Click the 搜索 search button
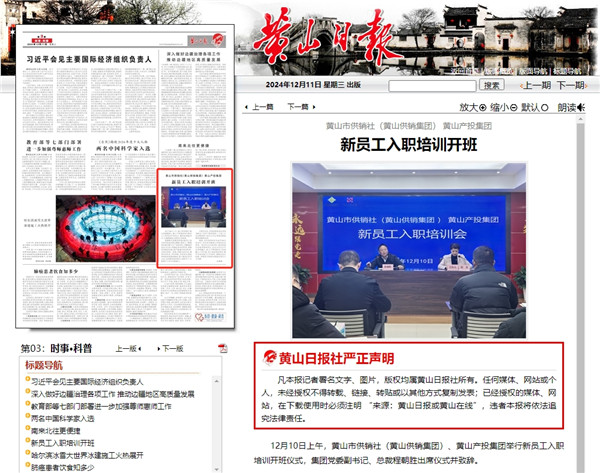 pyautogui.click(x=491, y=85)
